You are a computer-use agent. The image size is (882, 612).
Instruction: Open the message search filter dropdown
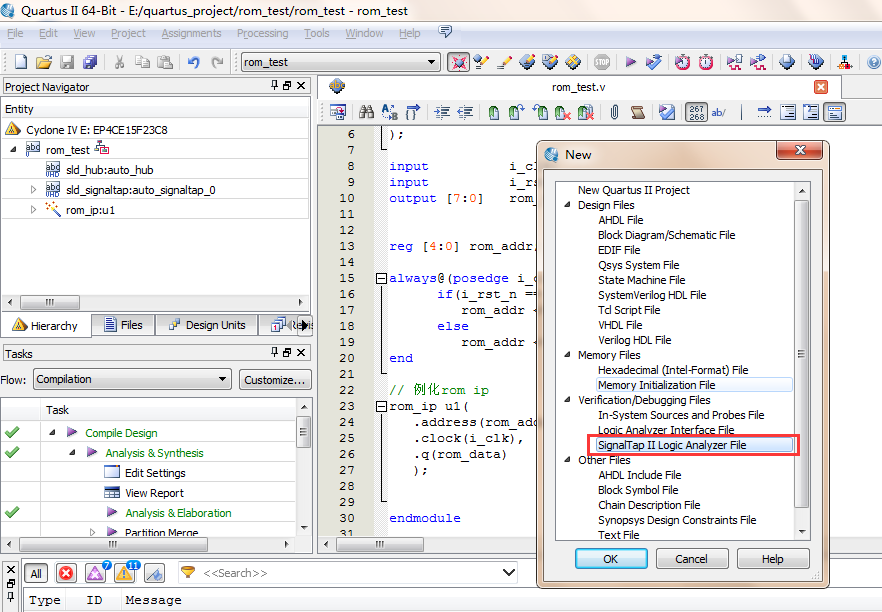pos(508,573)
